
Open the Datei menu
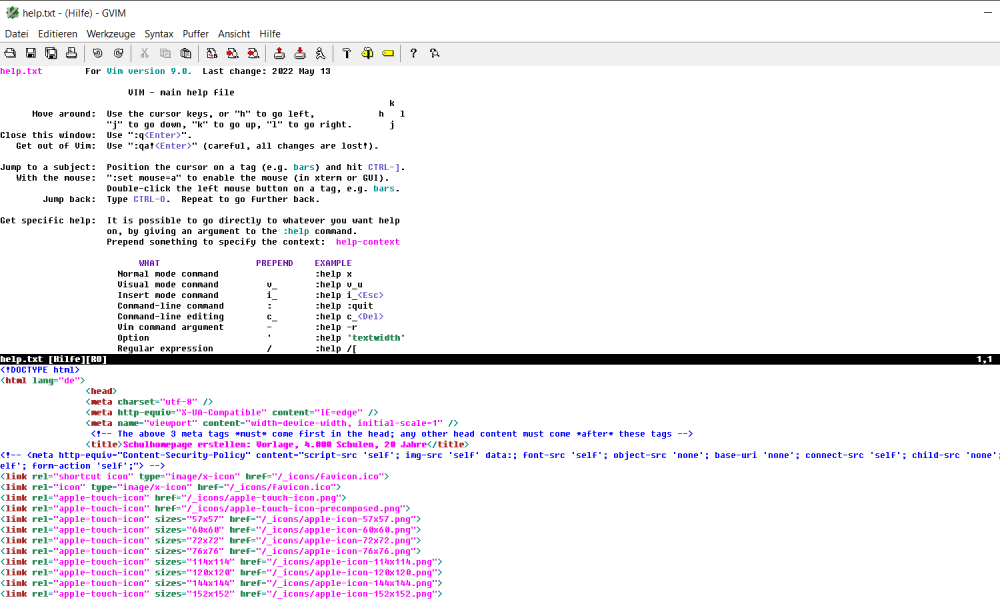pos(17,34)
